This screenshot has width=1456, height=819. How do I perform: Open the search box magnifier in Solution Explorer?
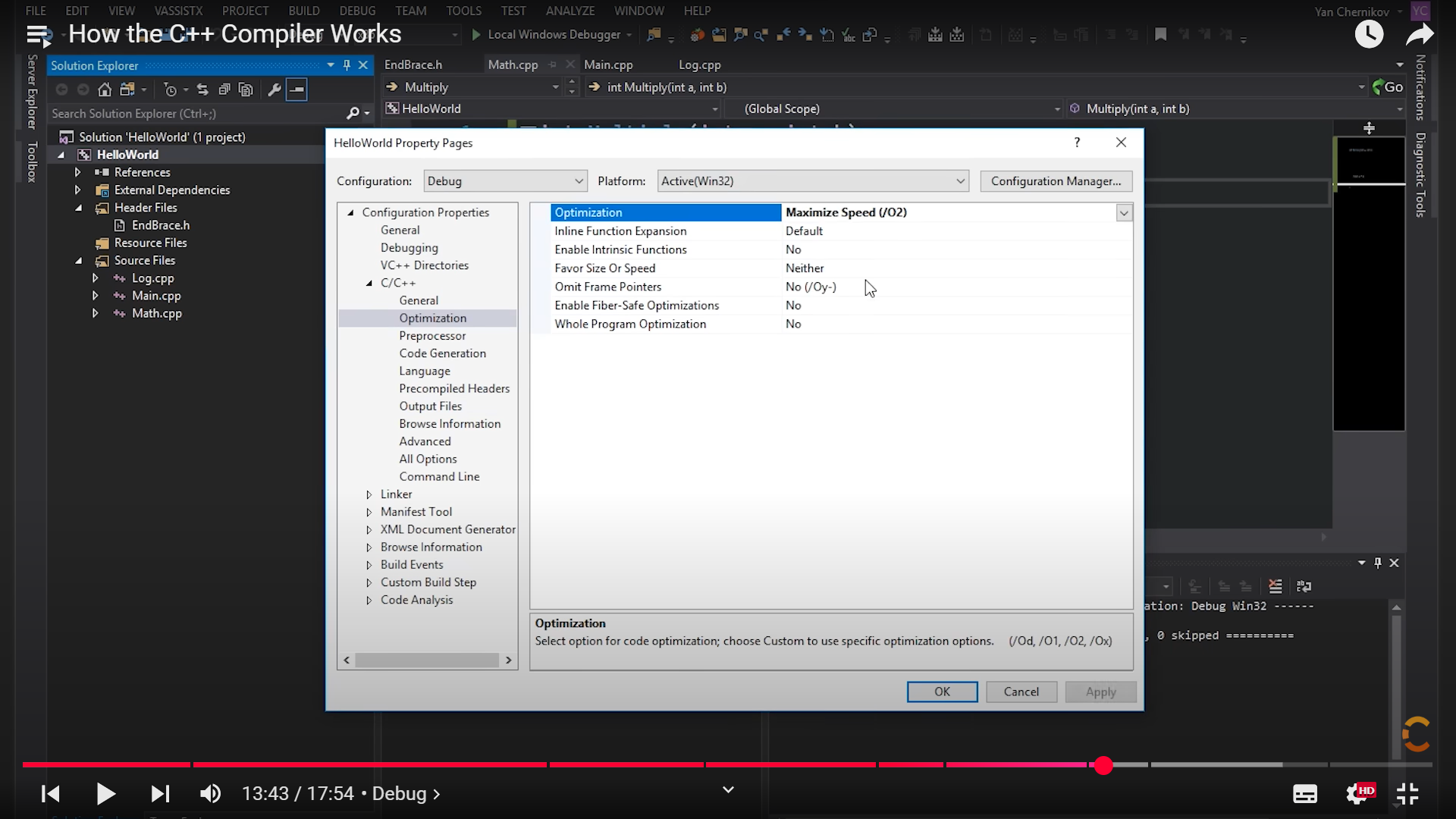(x=353, y=113)
